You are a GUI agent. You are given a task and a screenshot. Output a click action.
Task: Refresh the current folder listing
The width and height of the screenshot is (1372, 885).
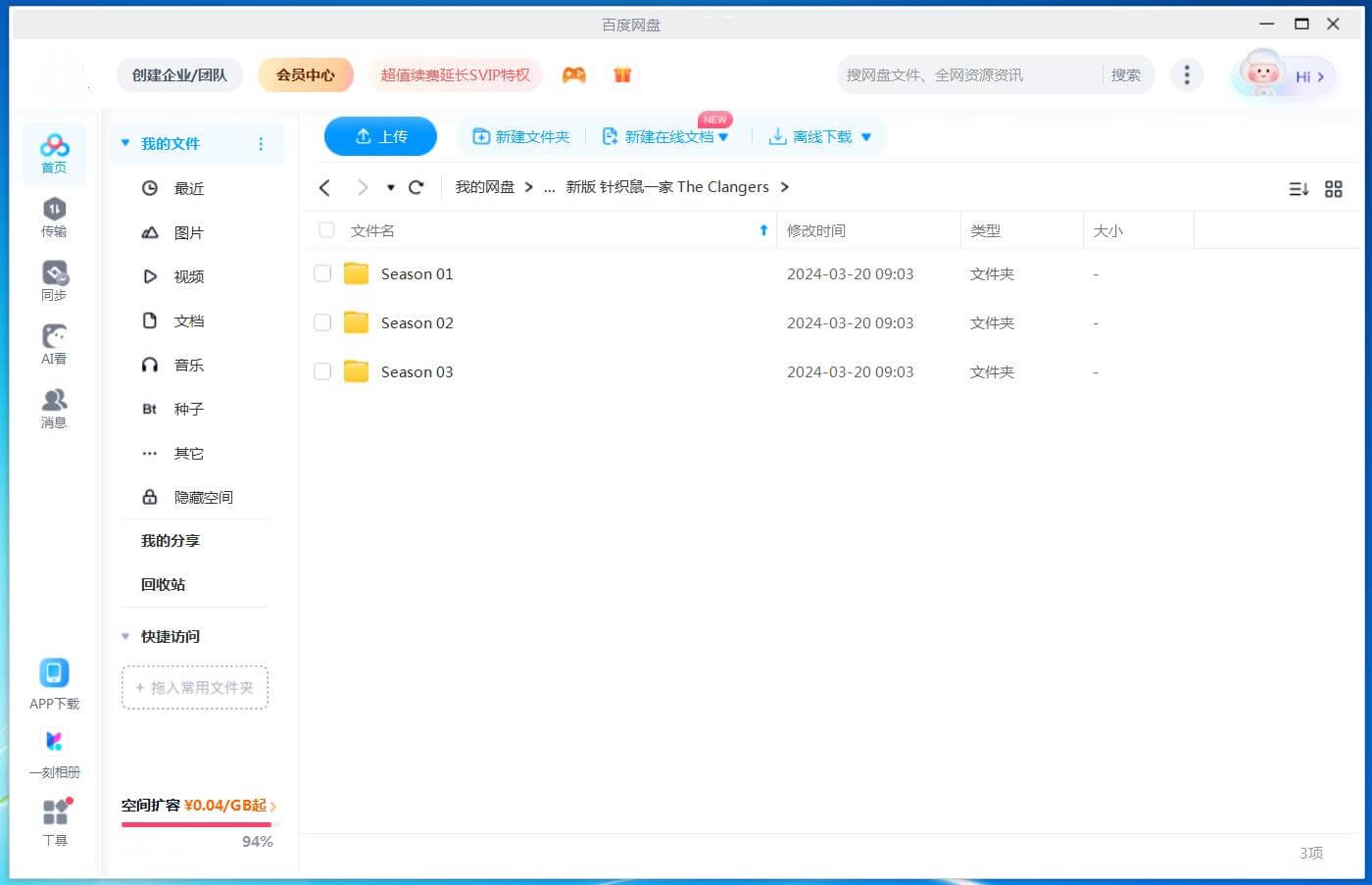(416, 187)
